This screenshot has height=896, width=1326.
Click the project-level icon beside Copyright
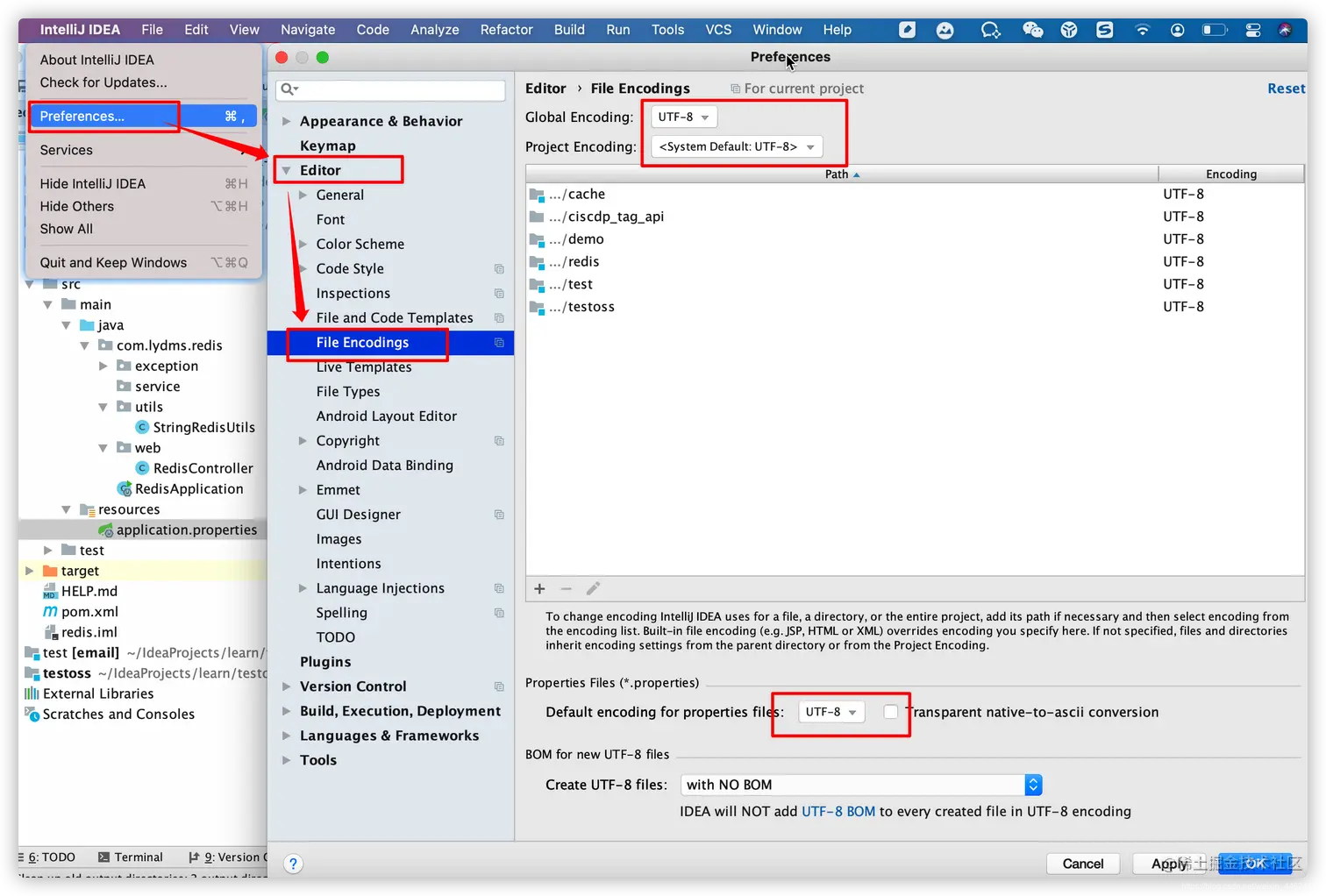(x=499, y=441)
